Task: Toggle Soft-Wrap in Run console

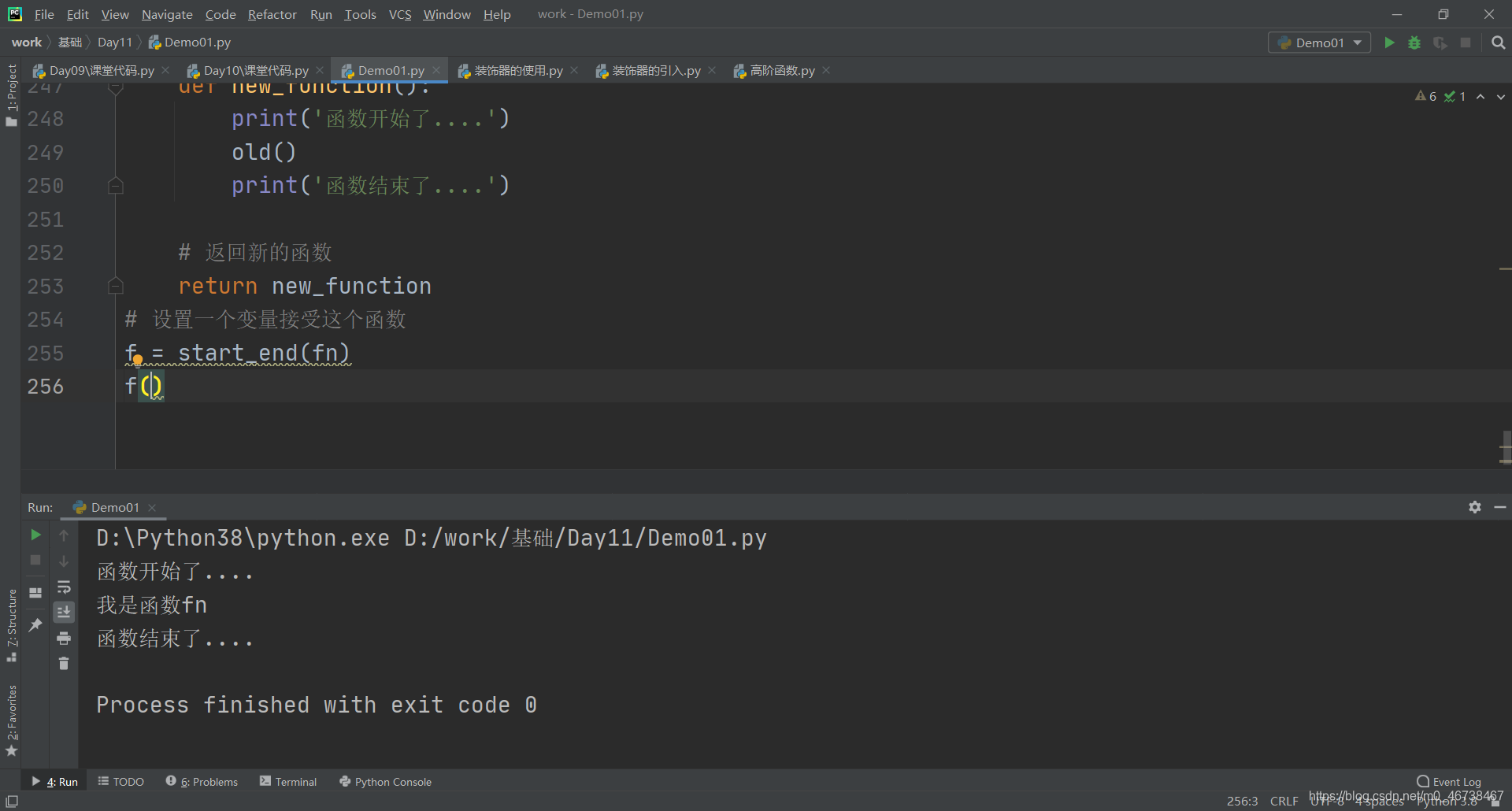Action: pyautogui.click(x=64, y=587)
